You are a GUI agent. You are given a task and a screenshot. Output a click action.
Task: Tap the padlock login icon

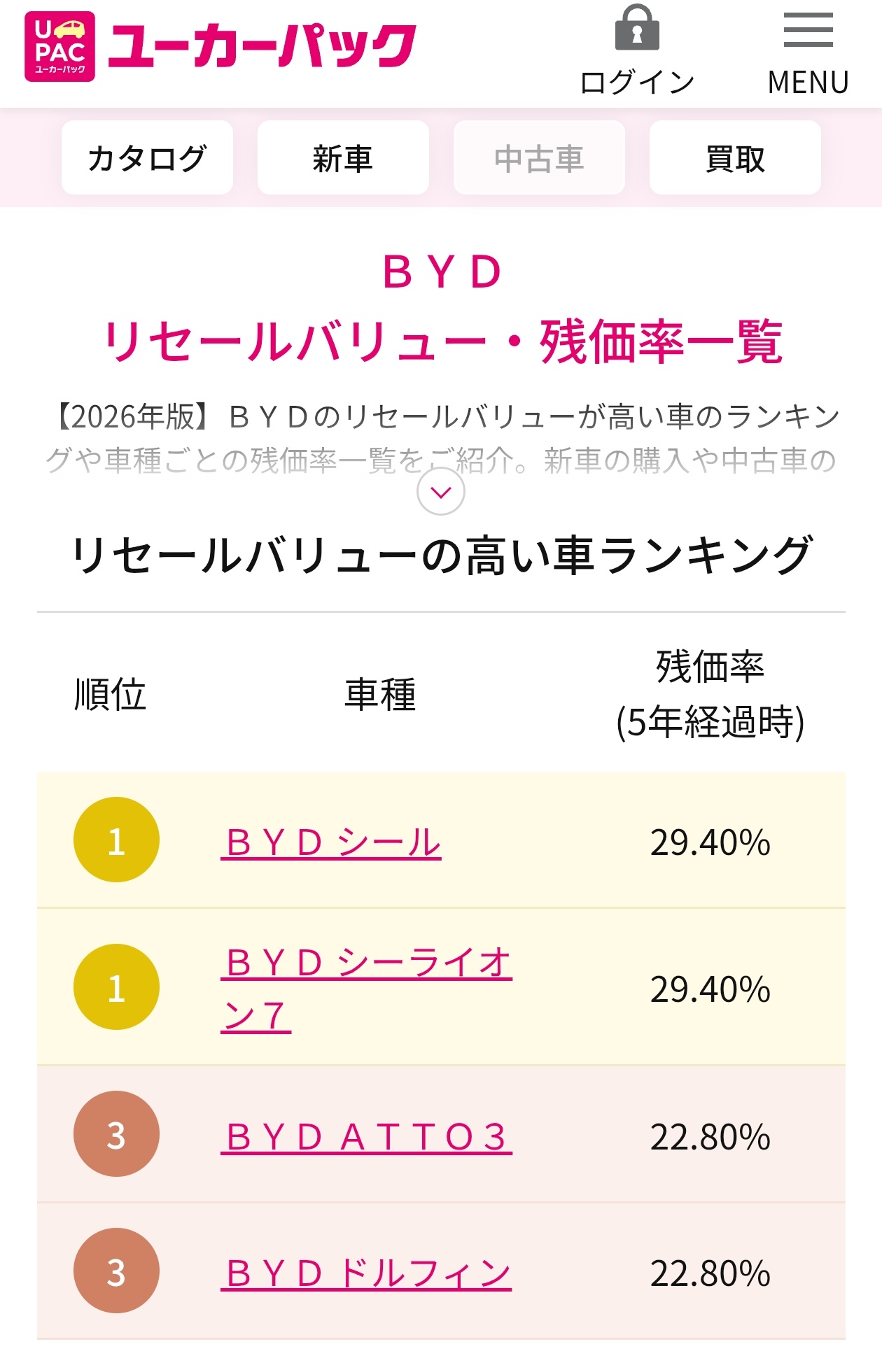coord(637,28)
